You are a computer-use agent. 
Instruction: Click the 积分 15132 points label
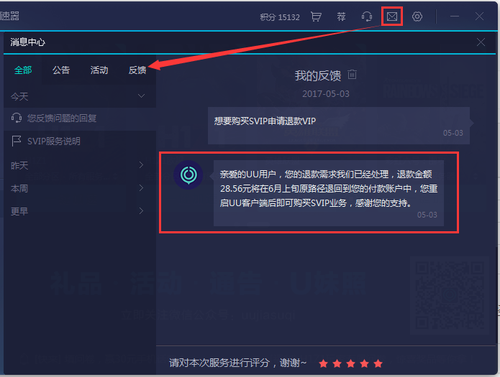tap(280, 17)
